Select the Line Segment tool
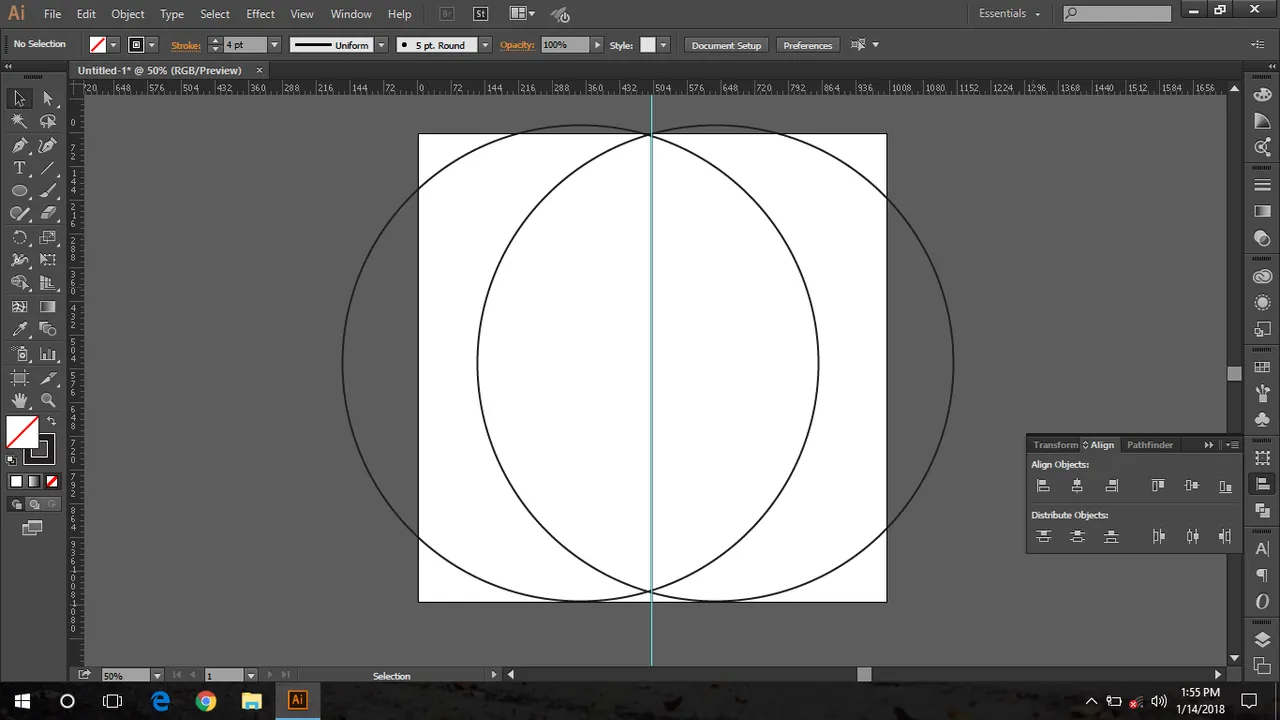The width and height of the screenshot is (1280, 720). [48, 168]
